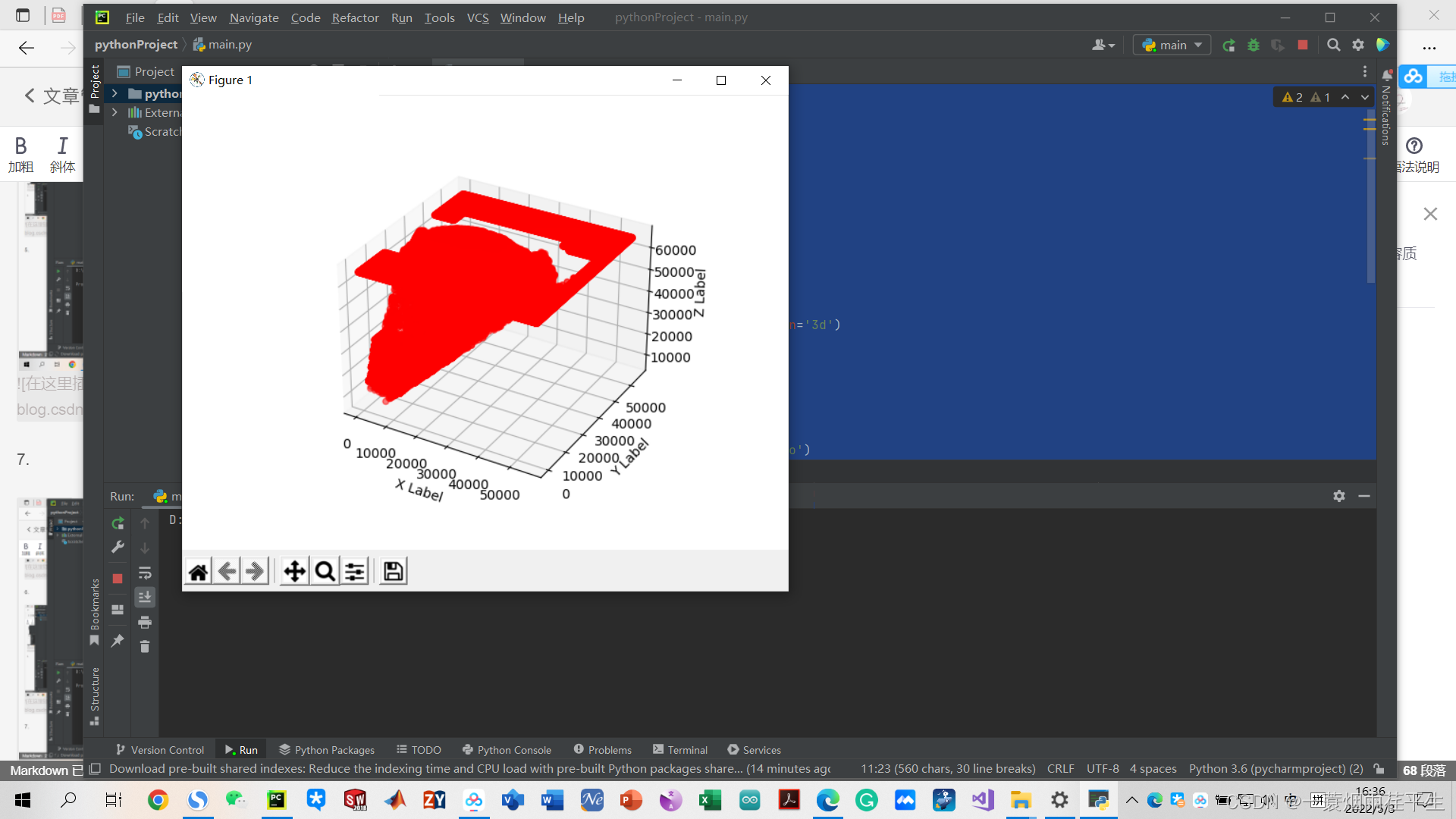Jump to next highlighted error arrow
Screen dimensions: 1456x819
click(x=1365, y=97)
